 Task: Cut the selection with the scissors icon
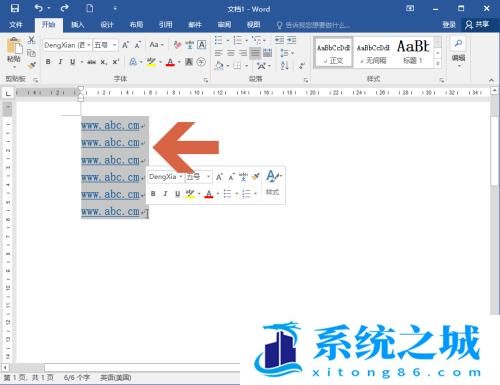pos(31,40)
